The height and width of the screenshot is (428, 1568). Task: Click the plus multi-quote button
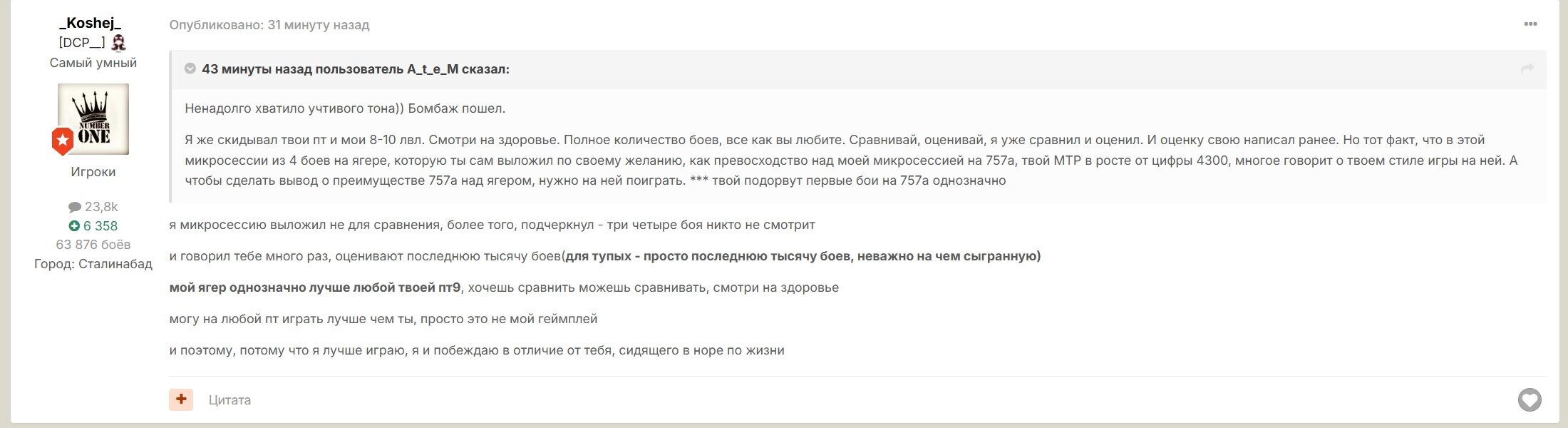pos(181,399)
